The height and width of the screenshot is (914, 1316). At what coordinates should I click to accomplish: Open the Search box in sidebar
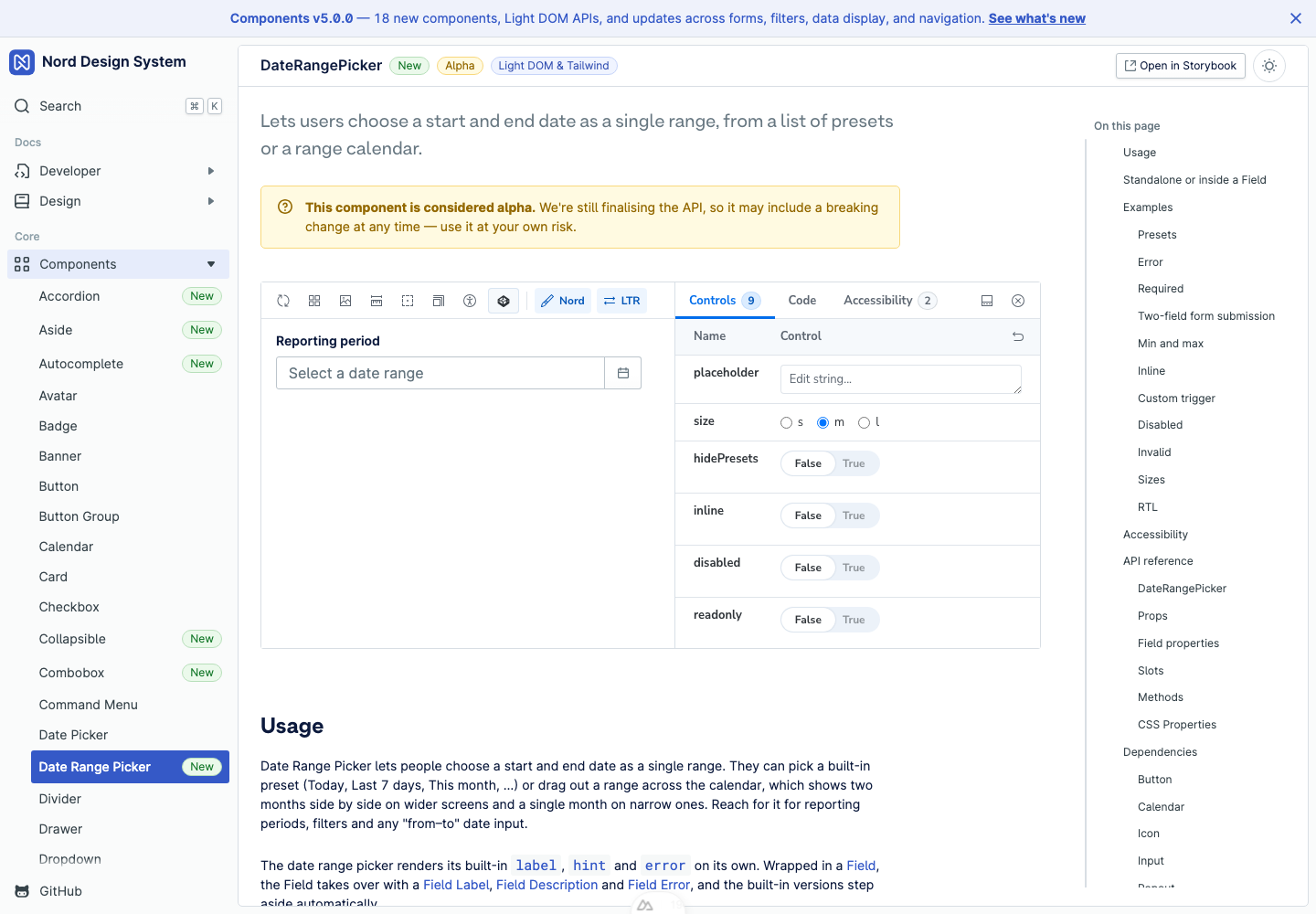pos(119,106)
